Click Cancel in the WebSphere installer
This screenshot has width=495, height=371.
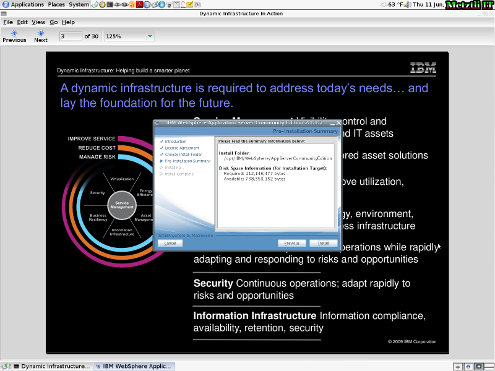(x=170, y=243)
